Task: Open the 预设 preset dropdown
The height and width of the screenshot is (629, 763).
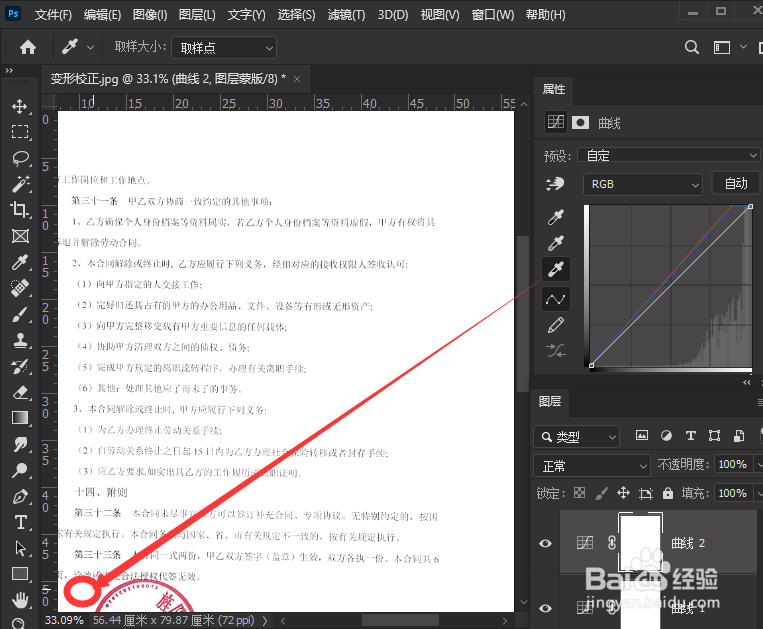Action: pos(668,155)
